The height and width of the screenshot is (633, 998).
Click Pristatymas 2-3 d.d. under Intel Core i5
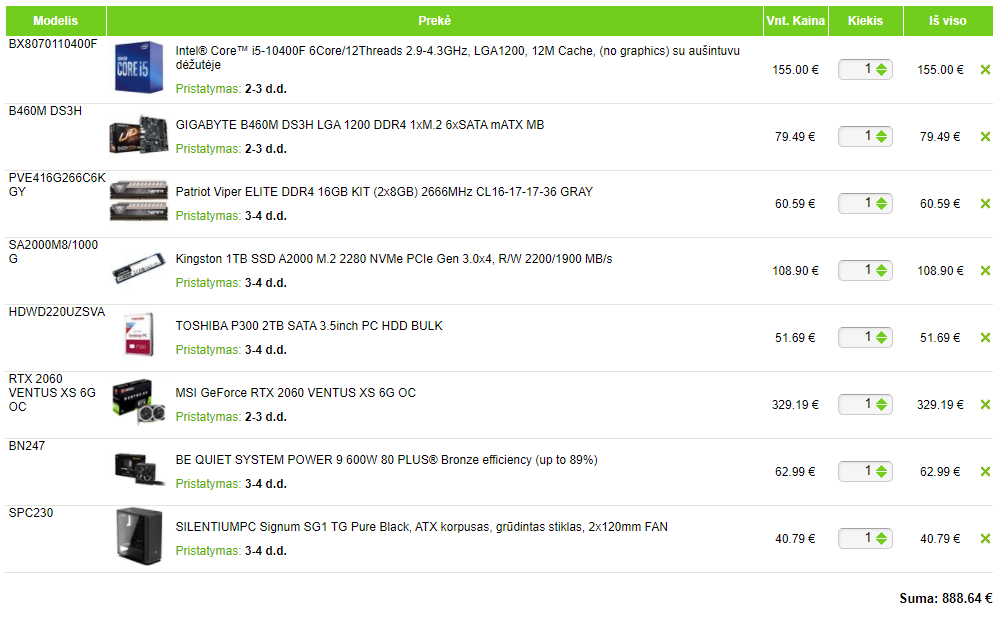point(231,89)
